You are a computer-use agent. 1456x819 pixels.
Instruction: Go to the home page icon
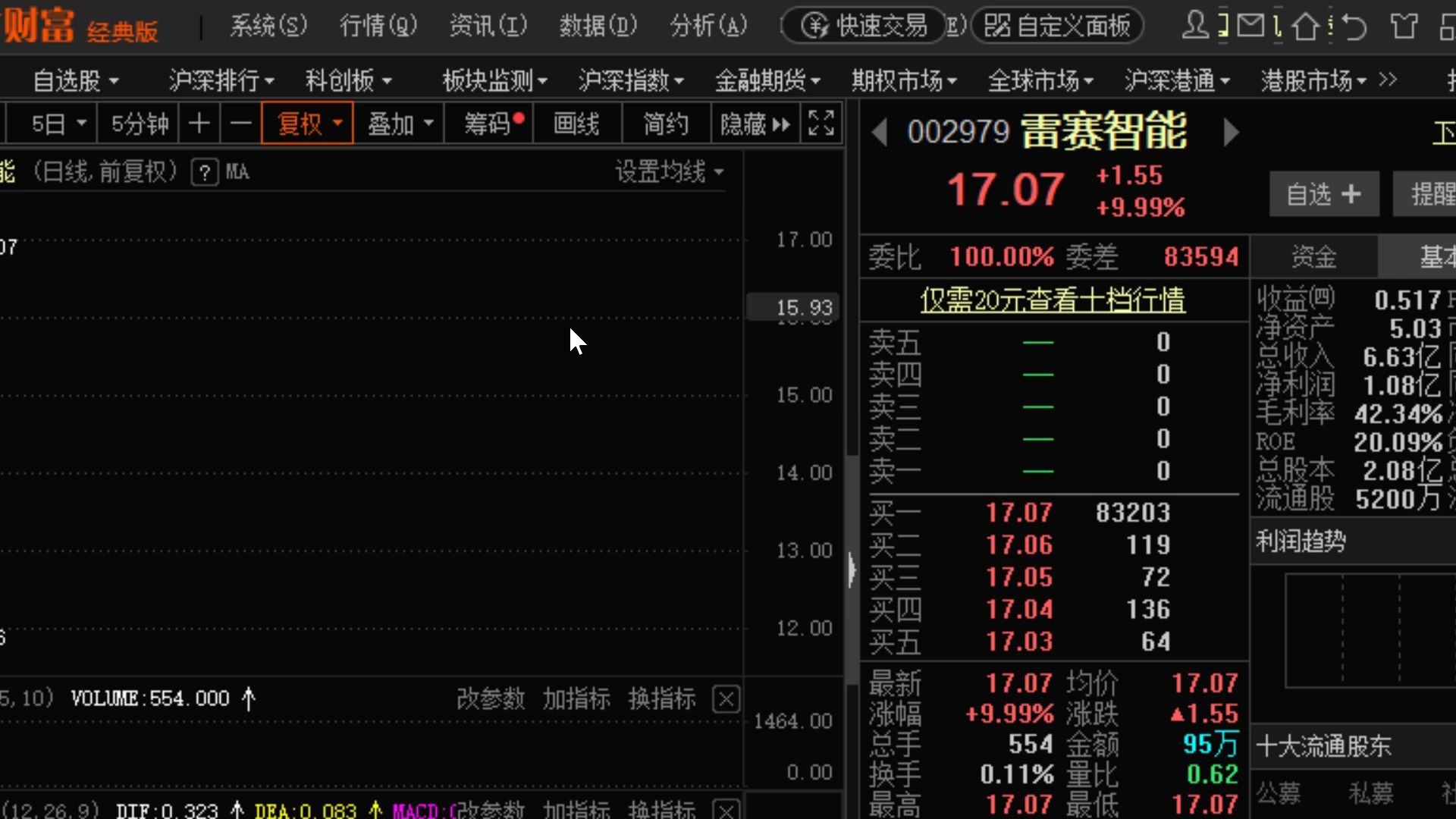(1305, 26)
